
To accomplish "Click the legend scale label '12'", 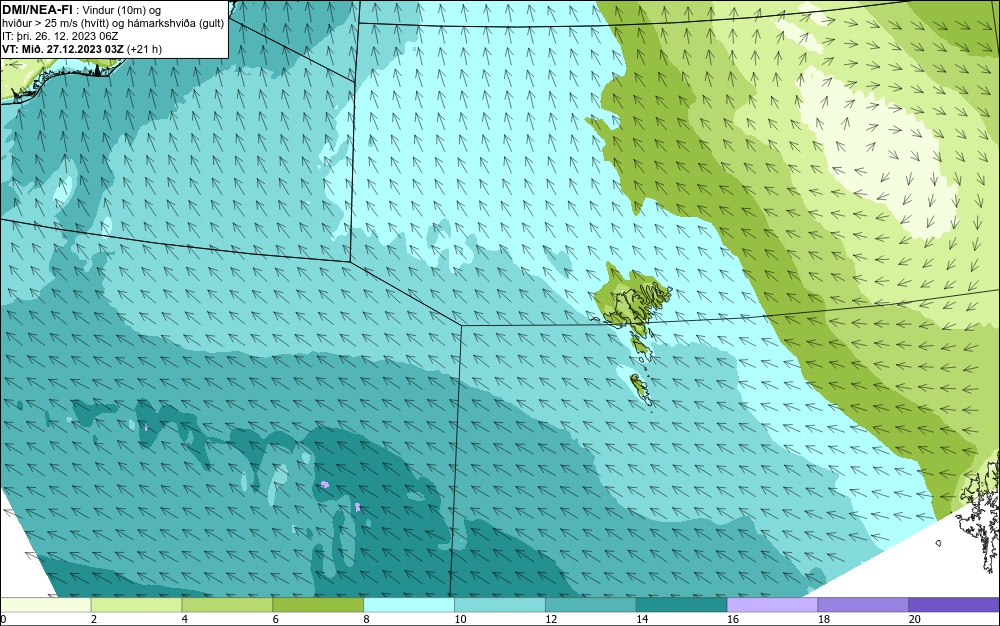I will point(551,619).
